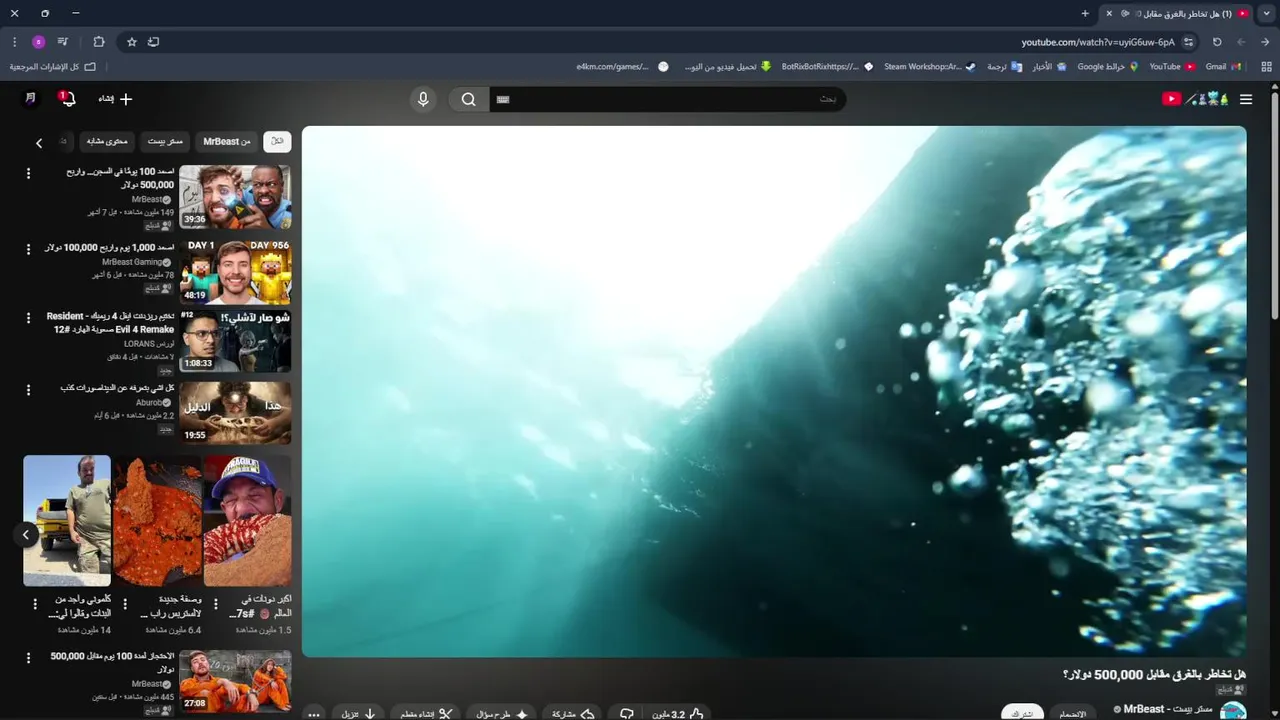Select the From MrBeast filter chip
The image size is (1280, 720).
227,142
